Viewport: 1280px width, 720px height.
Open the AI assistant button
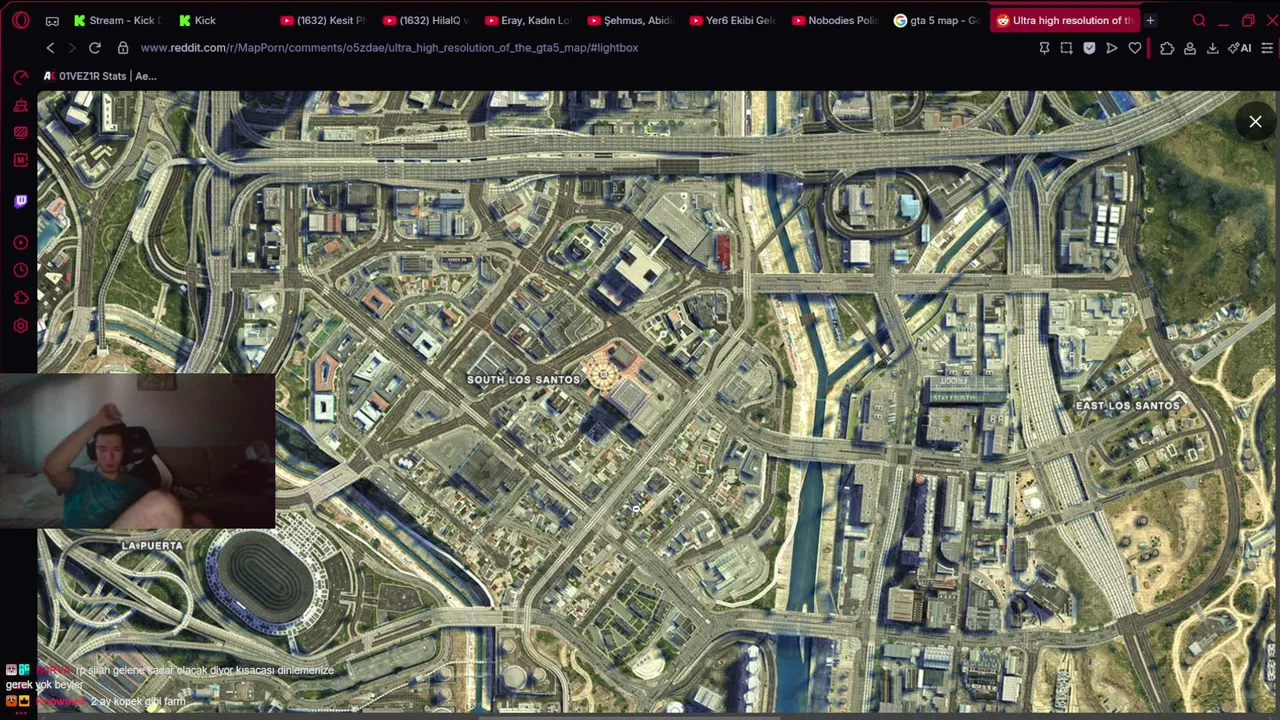click(1240, 48)
